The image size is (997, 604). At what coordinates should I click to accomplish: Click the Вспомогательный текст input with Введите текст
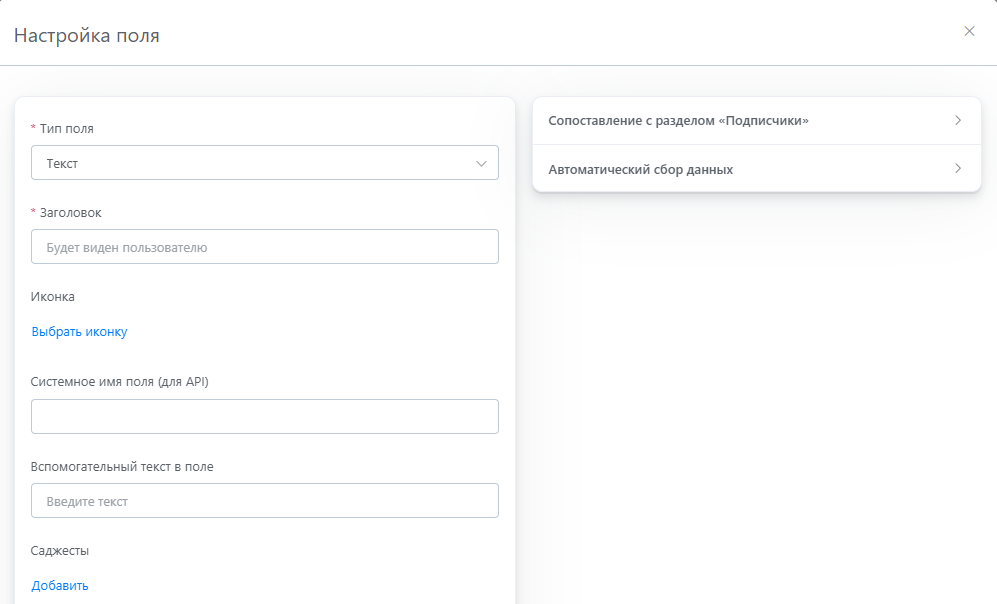click(x=264, y=501)
